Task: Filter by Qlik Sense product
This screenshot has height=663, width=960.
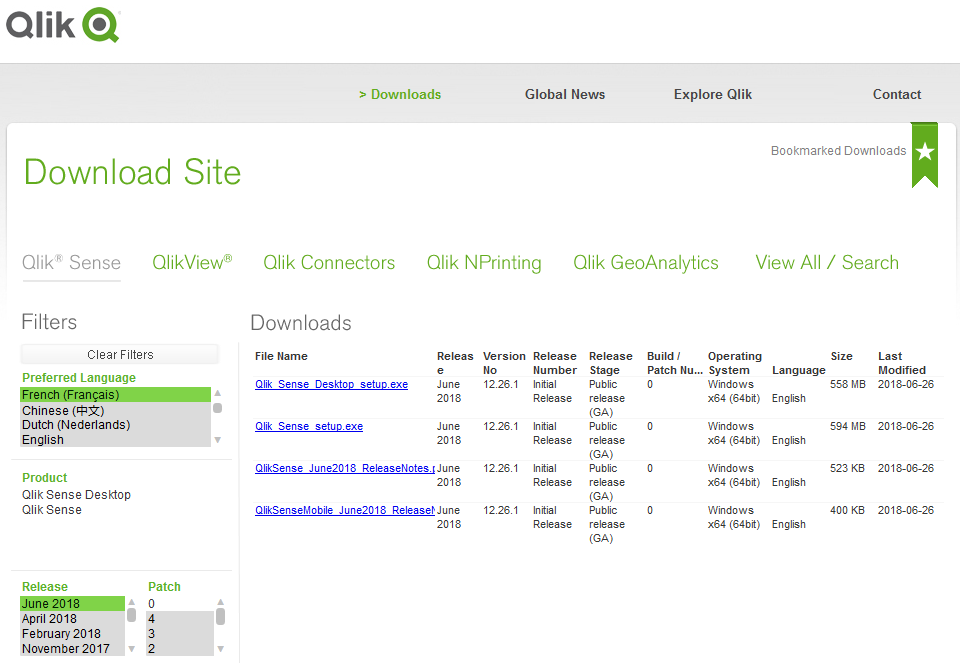Action: pos(51,510)
